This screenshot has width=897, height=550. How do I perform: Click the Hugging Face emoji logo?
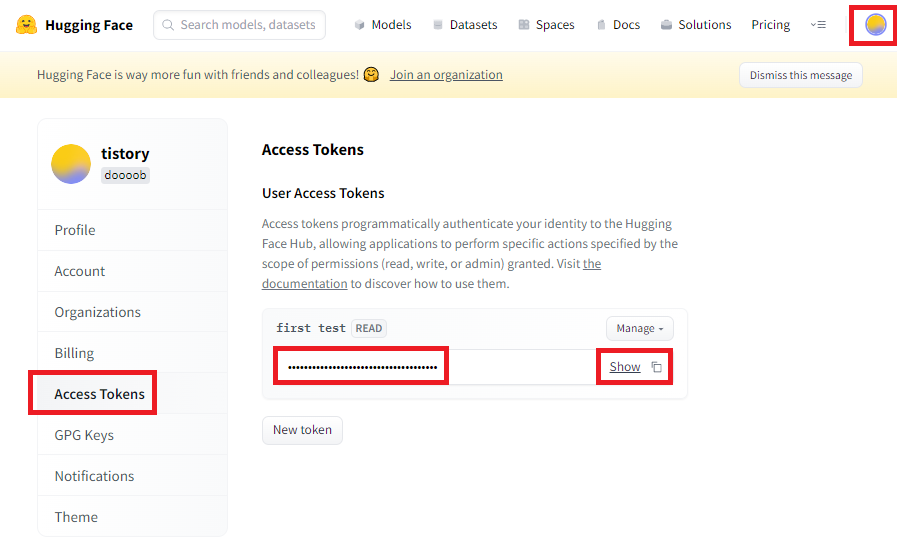coord(26,25)
